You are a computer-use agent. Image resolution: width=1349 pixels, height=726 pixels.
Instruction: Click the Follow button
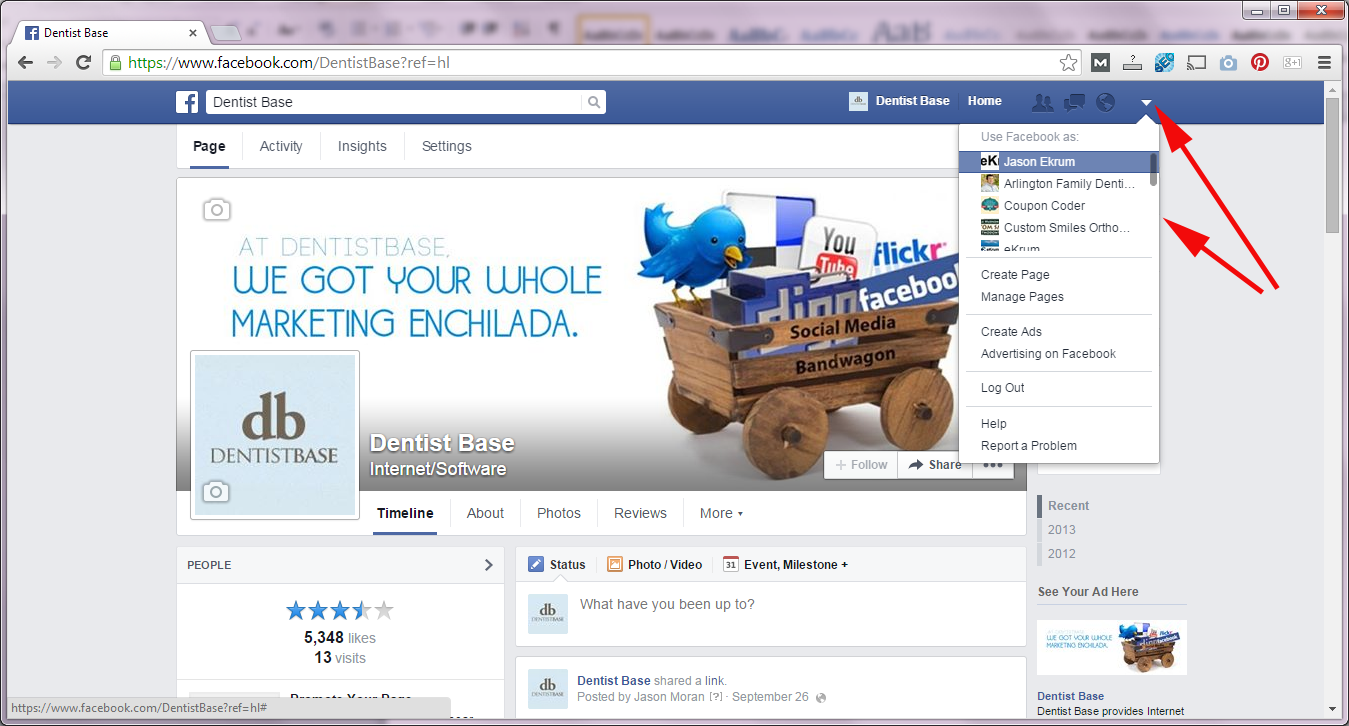(x=861, y=465)
